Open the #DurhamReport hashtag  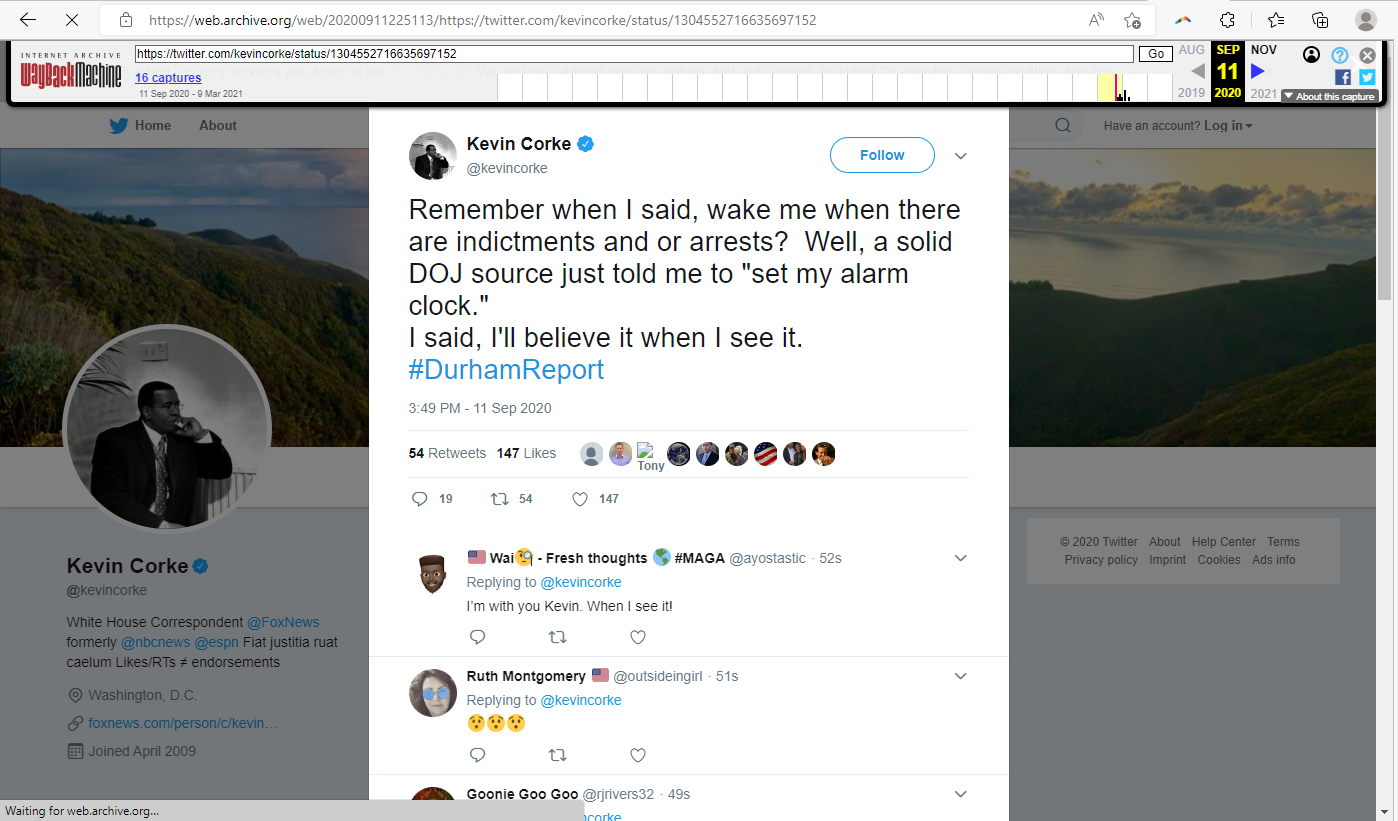(506, 370)
